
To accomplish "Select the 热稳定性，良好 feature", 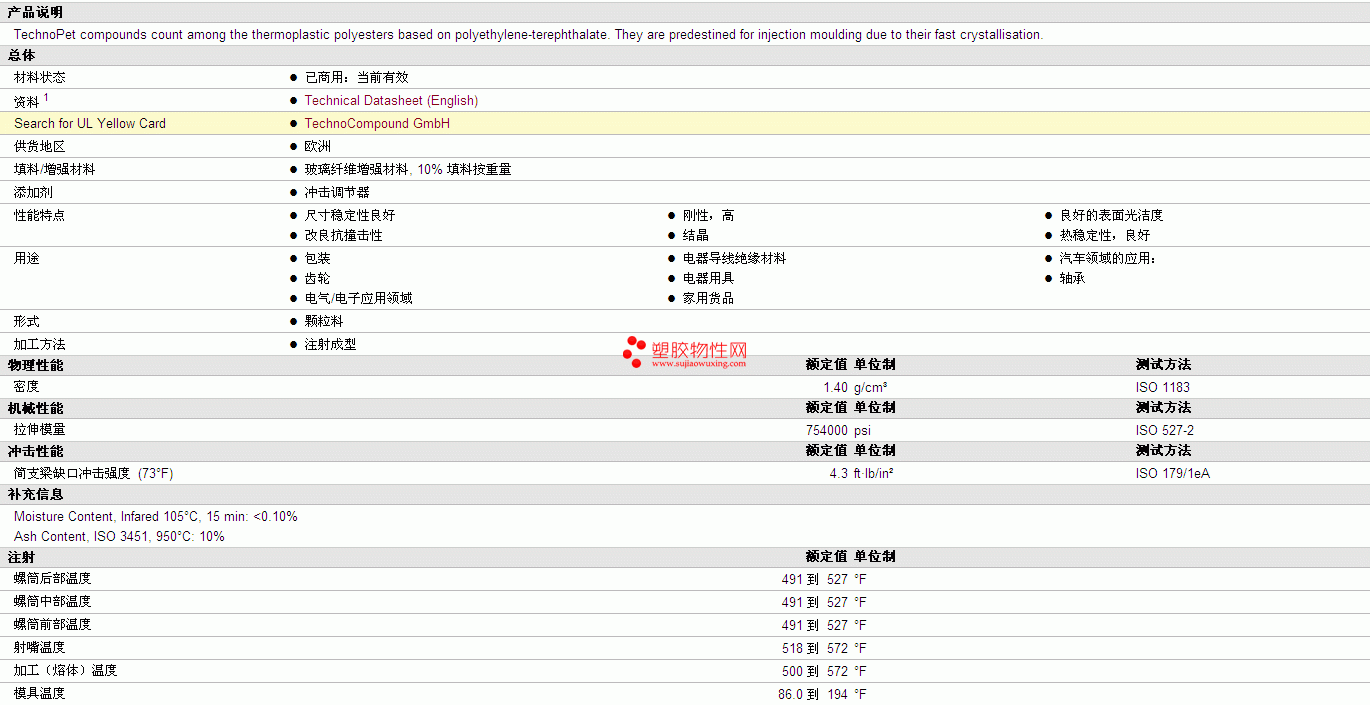I will pyautogui.click(x=1105, y=235).
